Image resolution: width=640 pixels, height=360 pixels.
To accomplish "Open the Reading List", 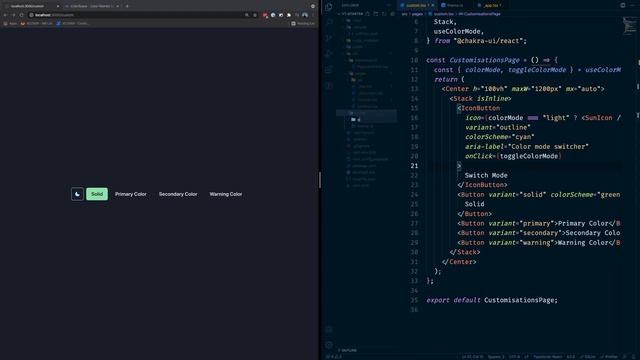I will coord(303,24).
